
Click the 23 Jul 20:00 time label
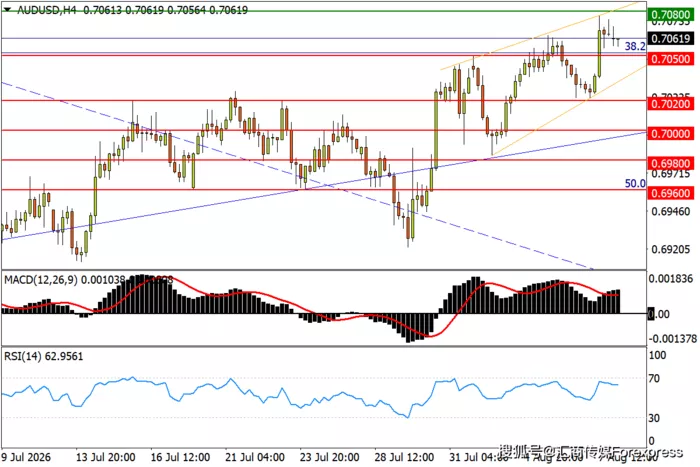pyautogui.click(x=329, y=457)
